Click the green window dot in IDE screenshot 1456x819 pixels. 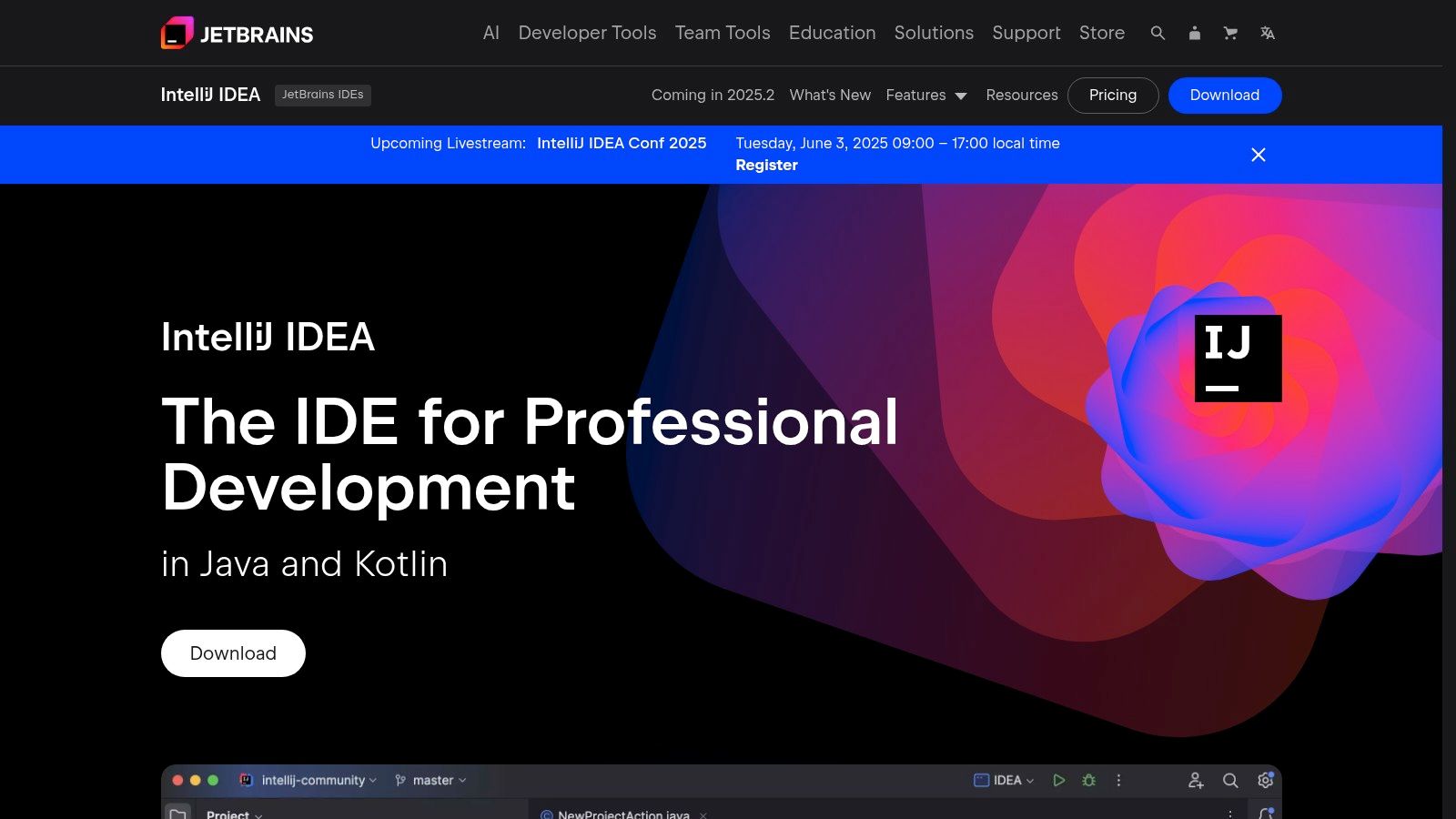pyautogui.click(x=213, y=780)
